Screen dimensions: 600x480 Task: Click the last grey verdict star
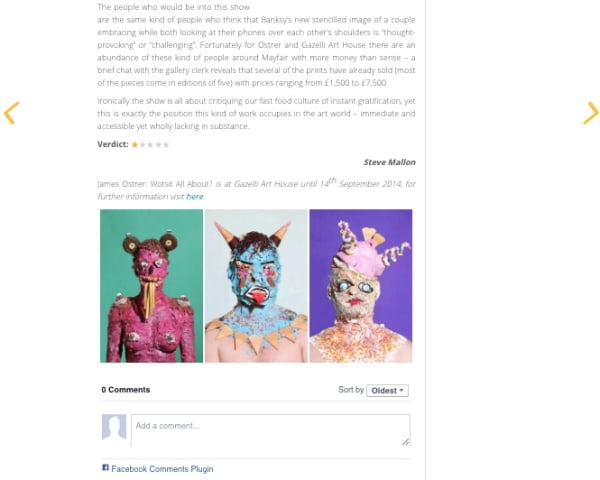[166, 145]
